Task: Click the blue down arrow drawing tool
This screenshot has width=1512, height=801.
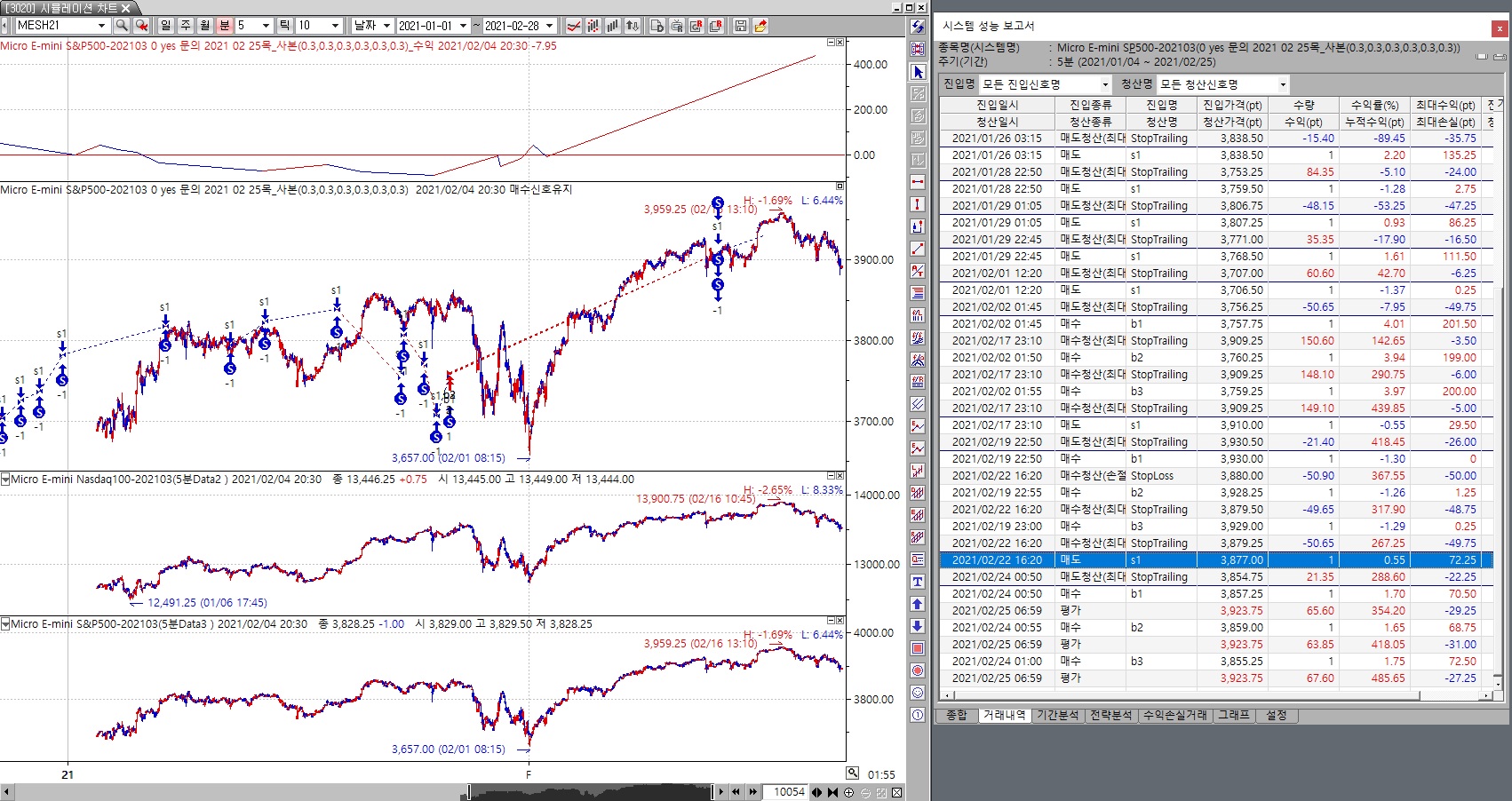Action: click(x=918, y=626)
